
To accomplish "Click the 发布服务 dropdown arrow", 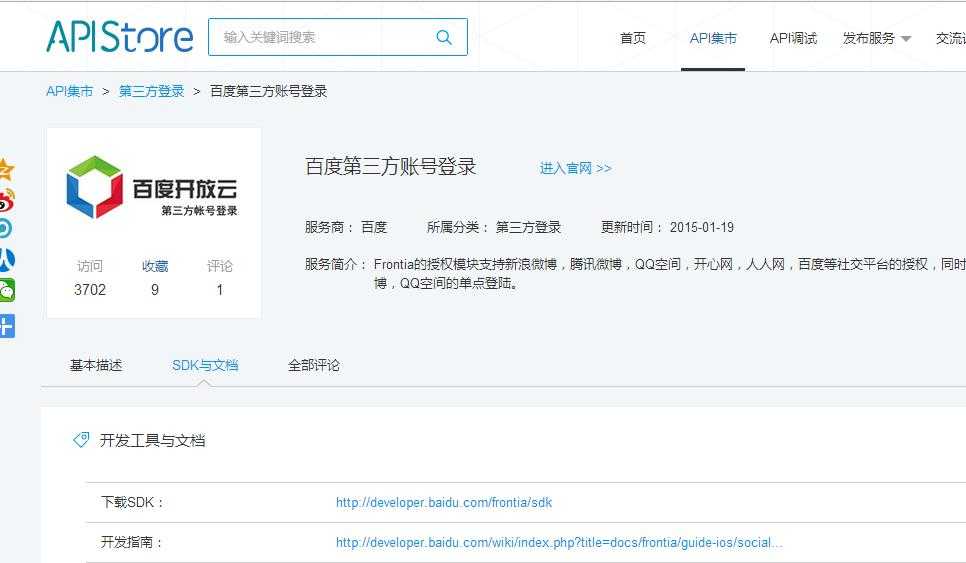I will tap(906, 39).
